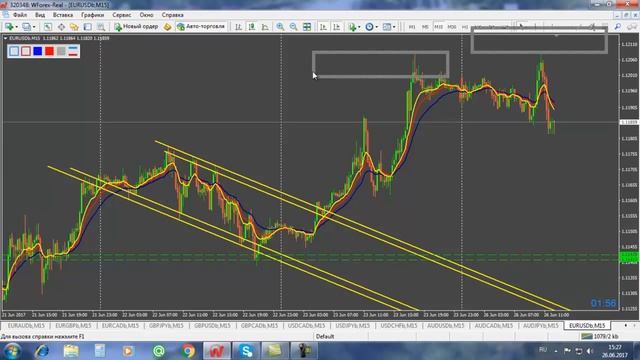Click the Новый ордер button

coord(136,27)
